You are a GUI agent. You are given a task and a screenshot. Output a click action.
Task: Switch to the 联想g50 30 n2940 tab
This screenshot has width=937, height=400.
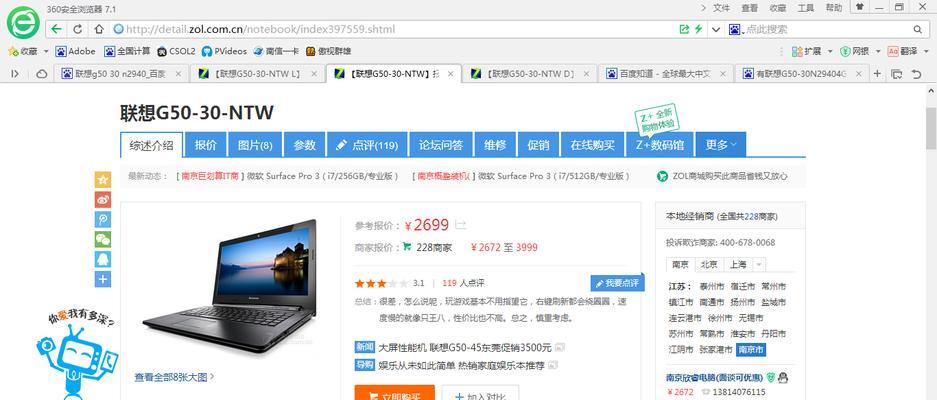tap(120, 74)
